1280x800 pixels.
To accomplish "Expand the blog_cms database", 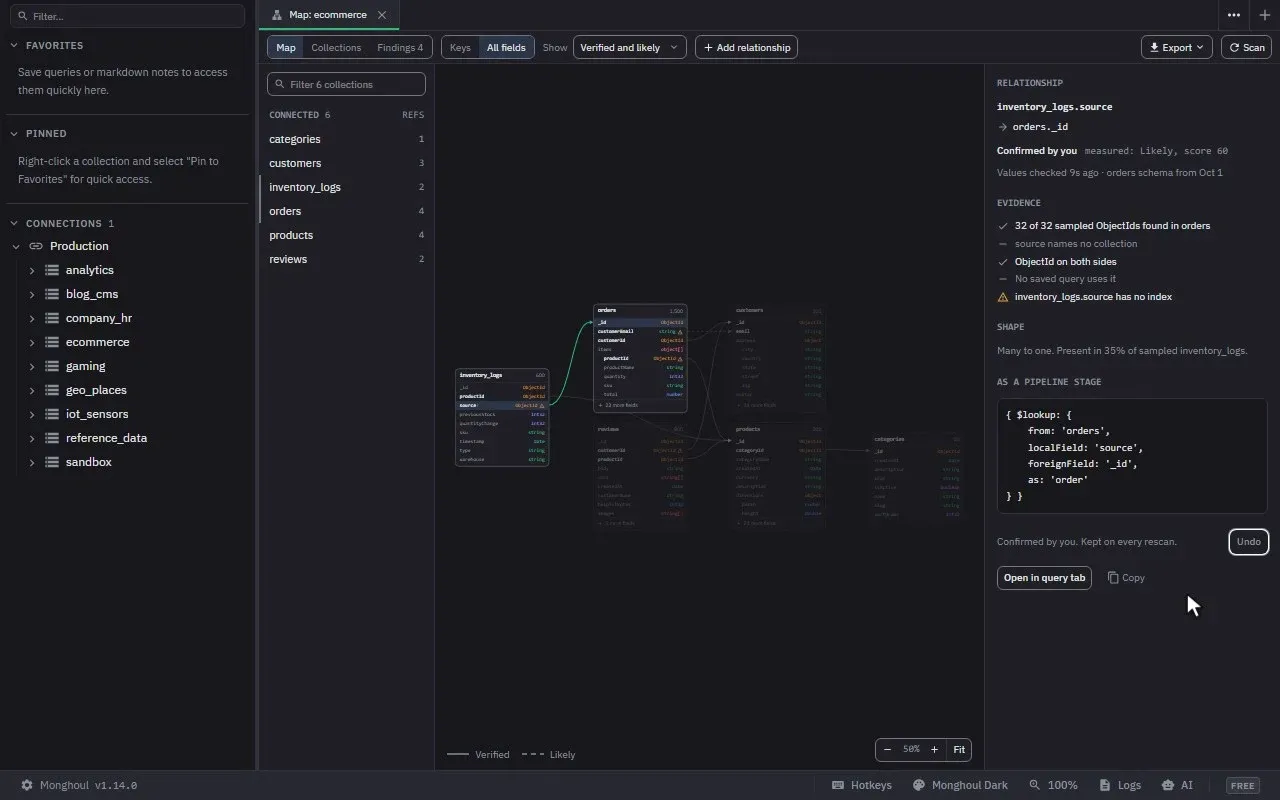I will coord(32,294).
